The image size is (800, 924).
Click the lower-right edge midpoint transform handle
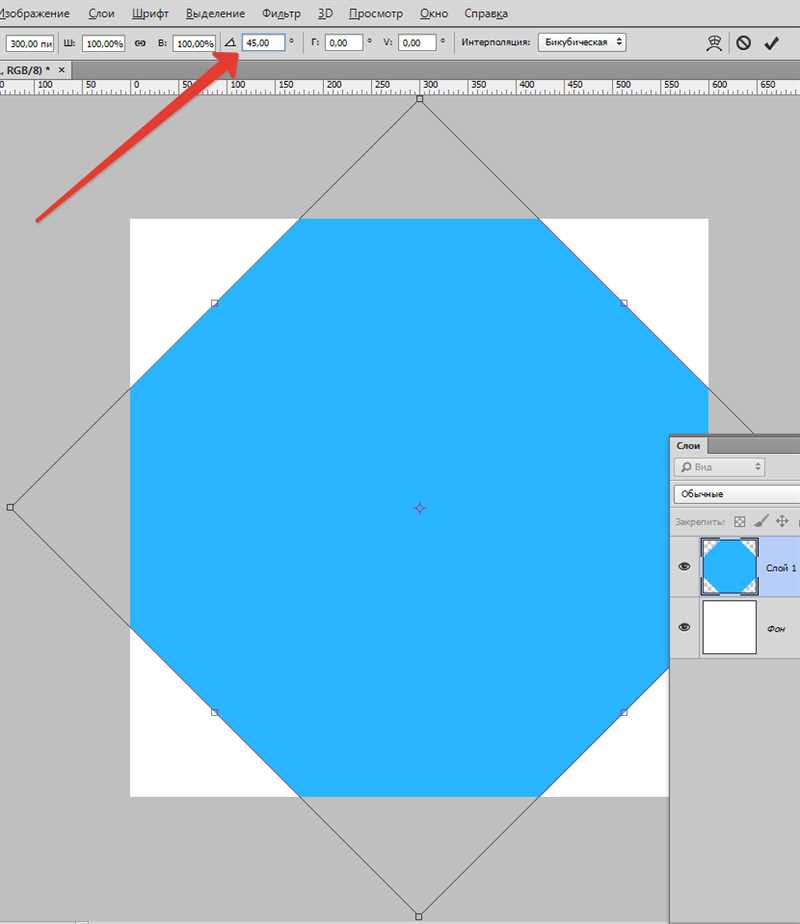click(624, 712)
